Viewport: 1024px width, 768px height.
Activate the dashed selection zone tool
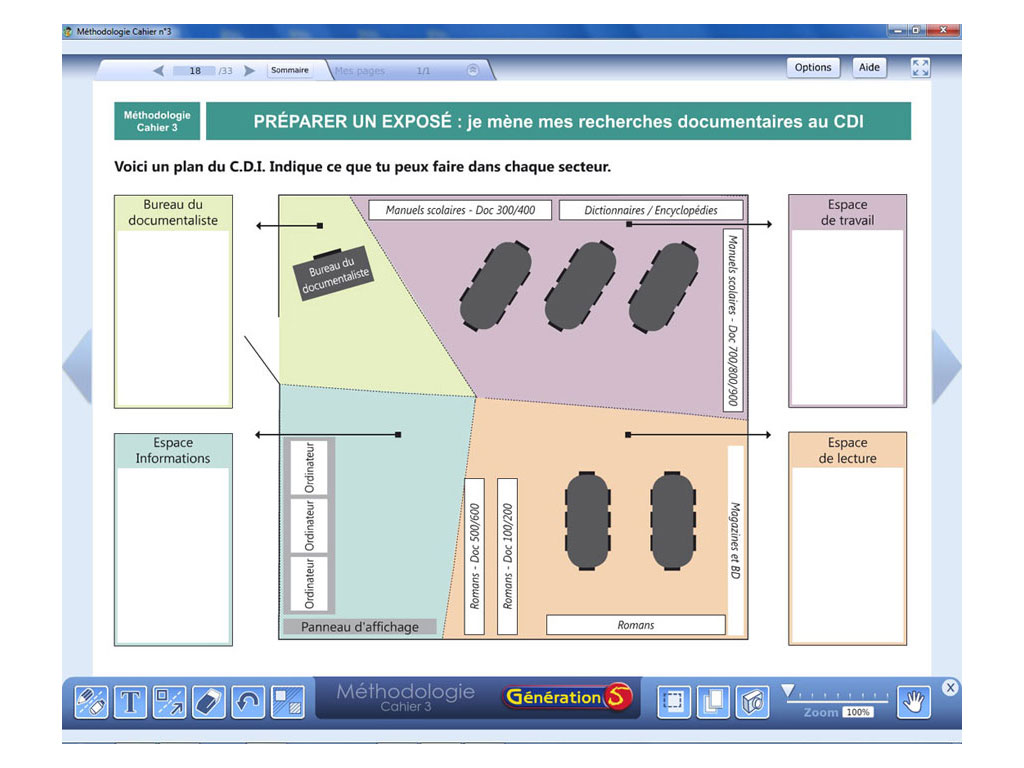pos(673,702)
